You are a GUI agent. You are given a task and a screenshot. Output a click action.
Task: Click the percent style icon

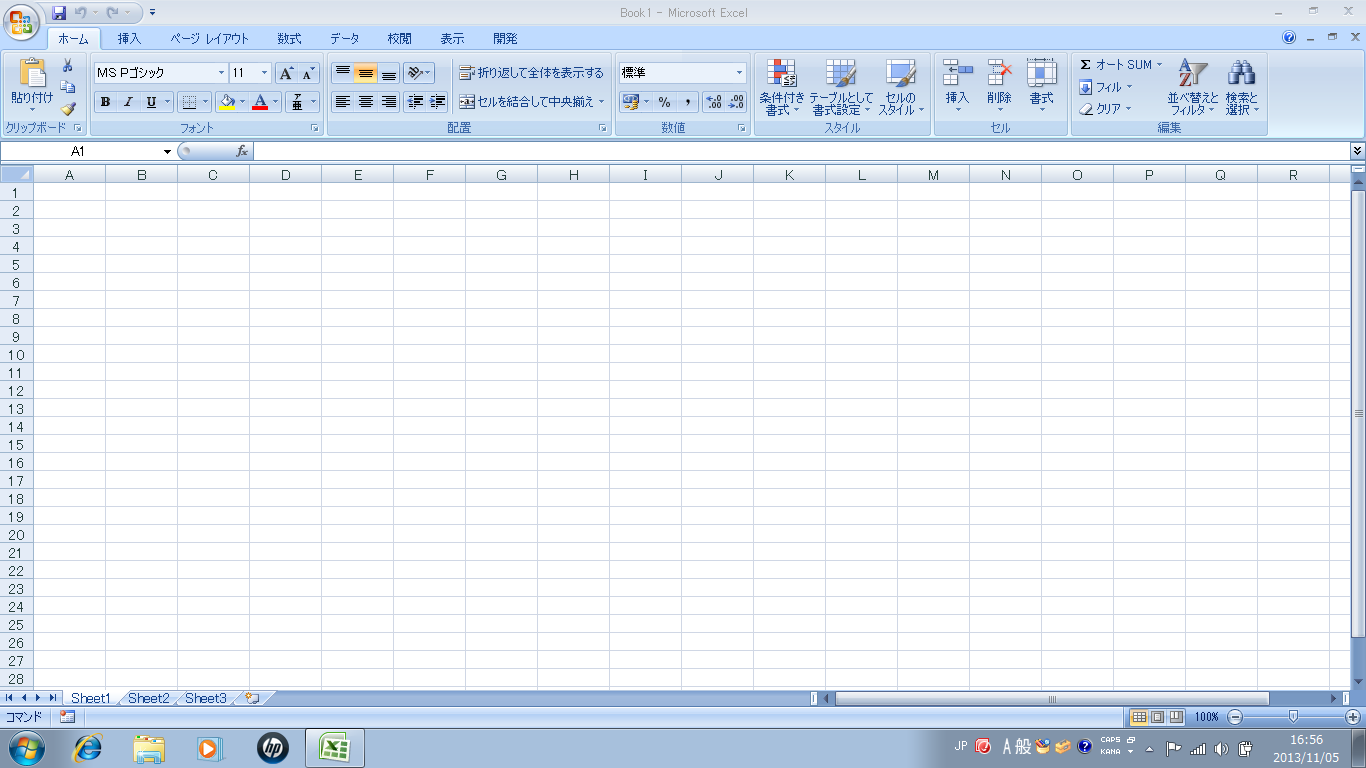pyautogui.click(x=664, y=102)
